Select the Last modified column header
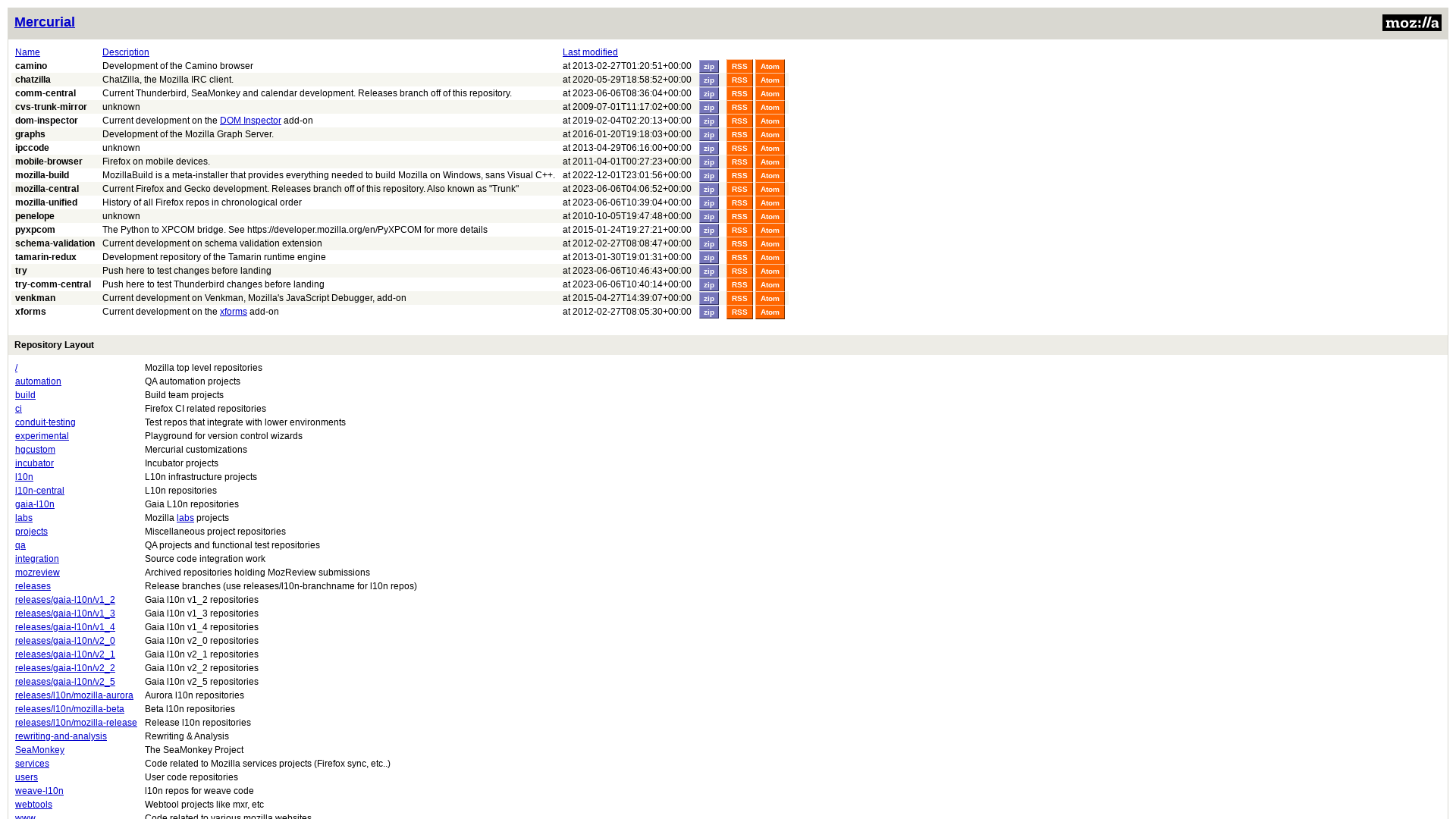This screenshot has height=819, width=1456. tap(590, 52)
